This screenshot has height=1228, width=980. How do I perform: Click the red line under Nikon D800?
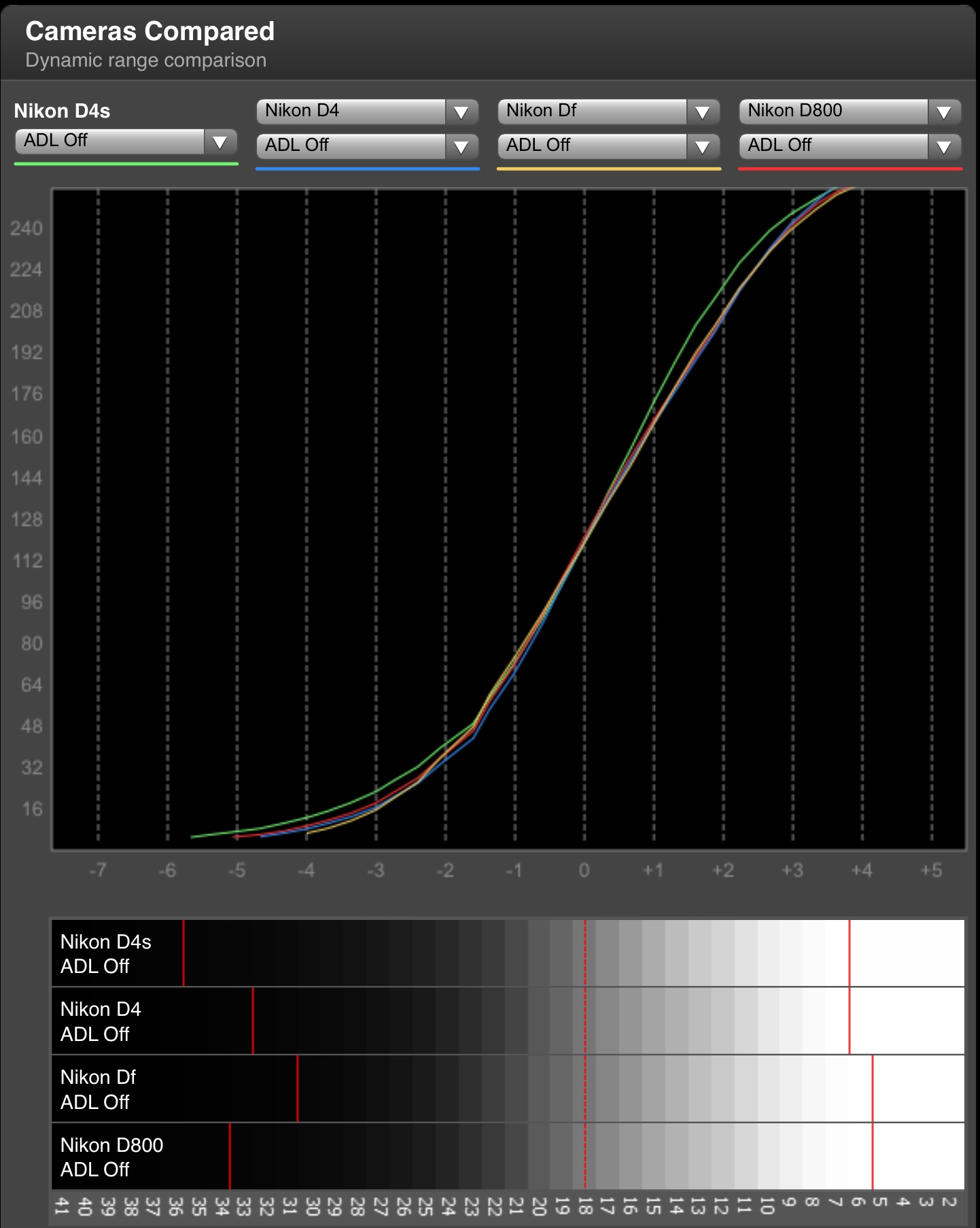pos(850,169)
